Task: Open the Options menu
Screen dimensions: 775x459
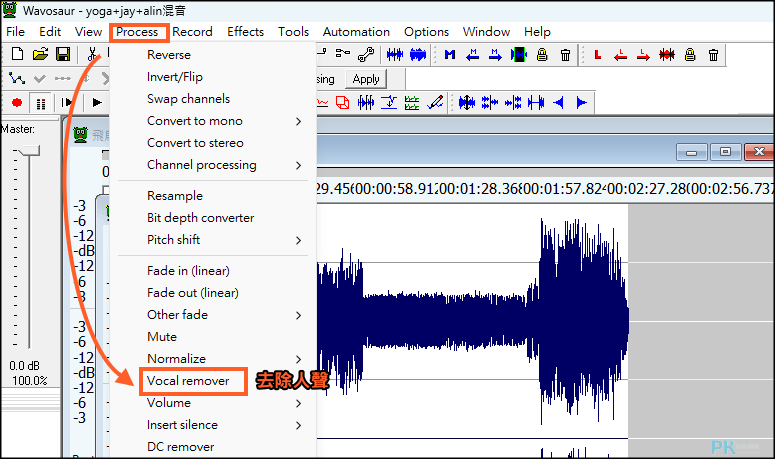Action: pos(426,32)
